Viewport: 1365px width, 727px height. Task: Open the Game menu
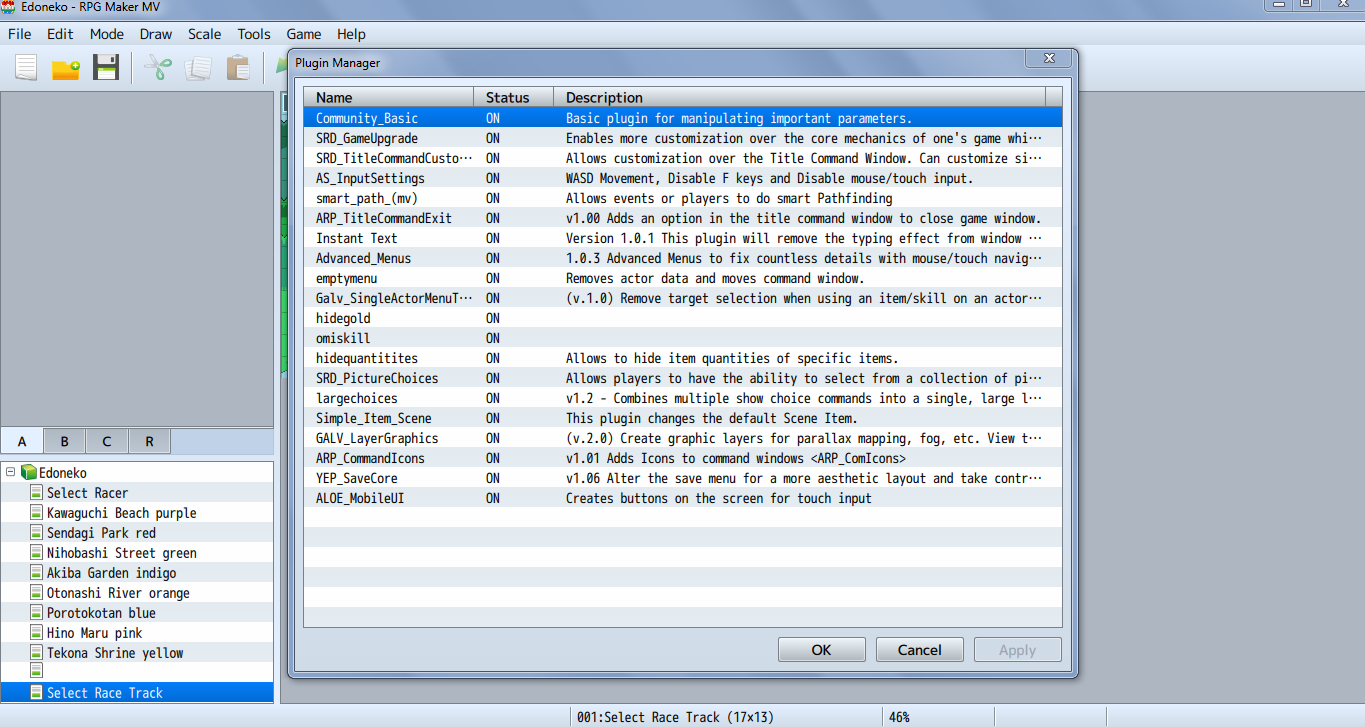pos(304,34)
